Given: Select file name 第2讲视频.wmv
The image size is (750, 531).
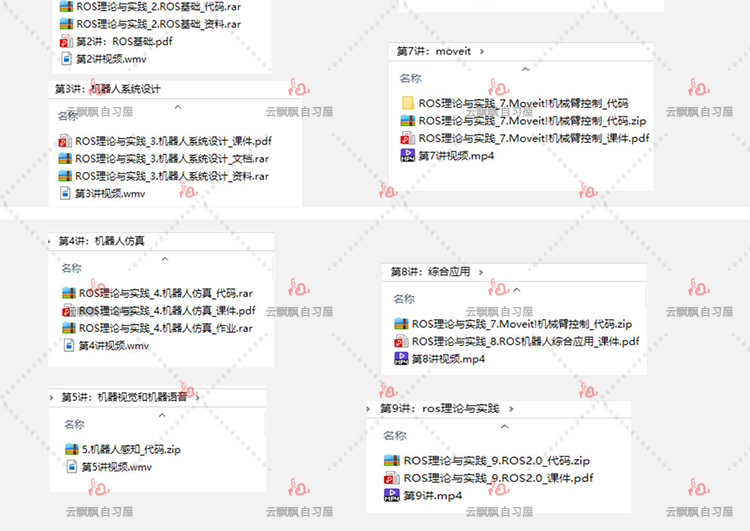Looking at the screenshot, I should (x=111, y=59).
